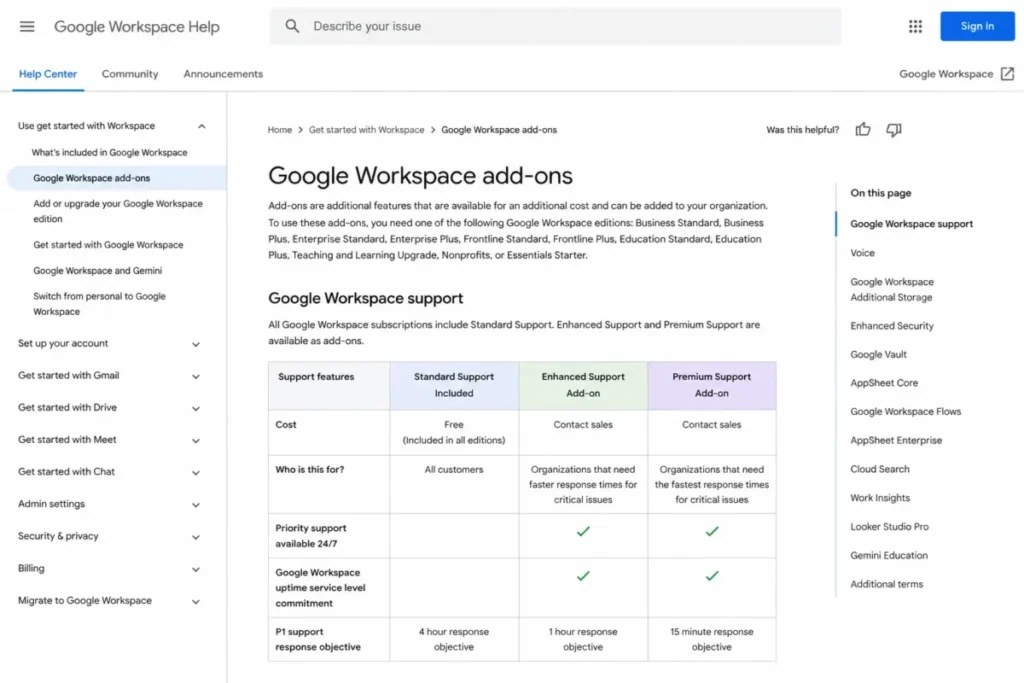Jump to Google Workspace Flows section

coord(905,411)
